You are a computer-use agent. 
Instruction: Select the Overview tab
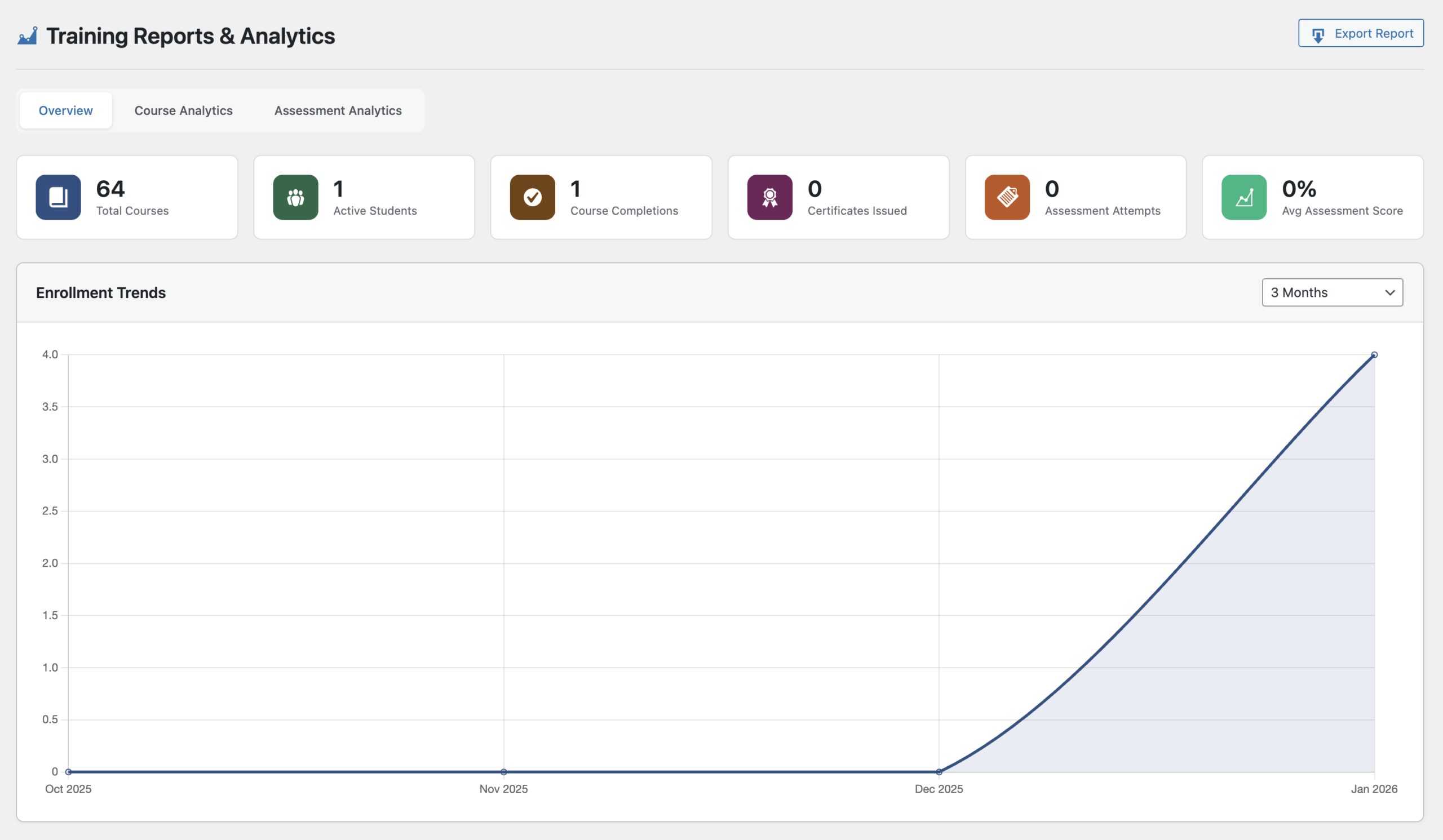coord(65,110)
